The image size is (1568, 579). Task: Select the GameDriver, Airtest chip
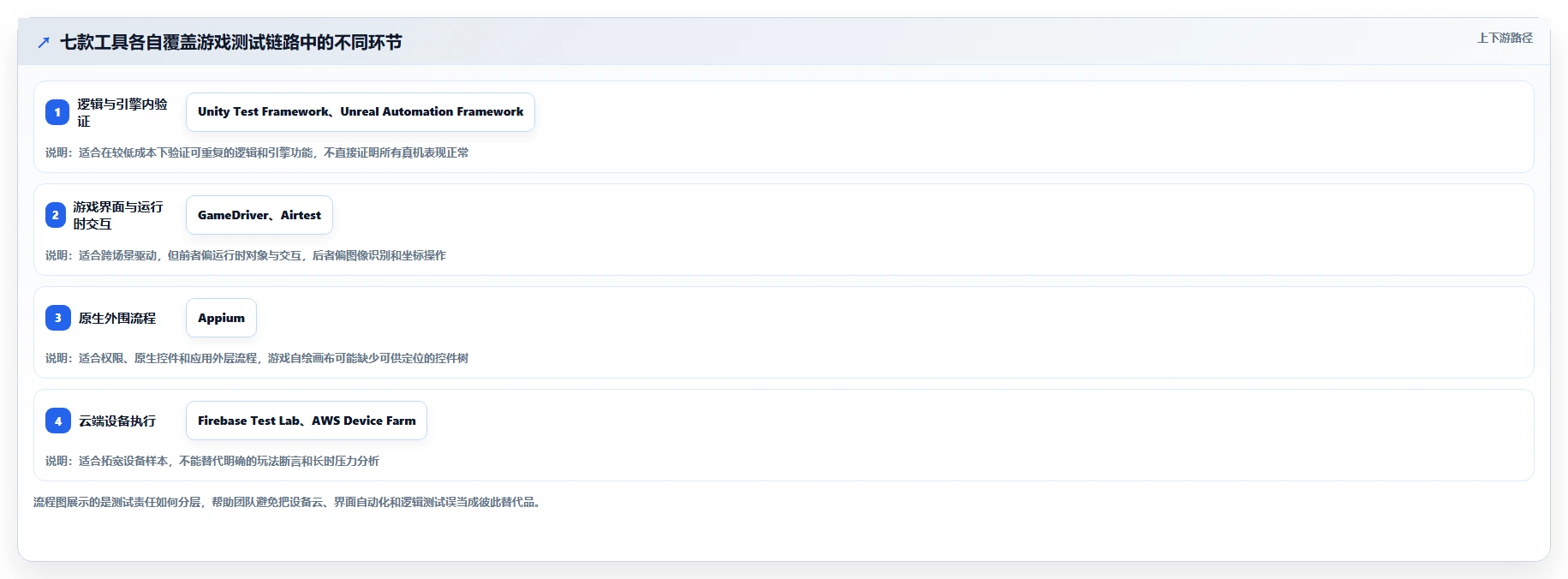tap(259, 215)
